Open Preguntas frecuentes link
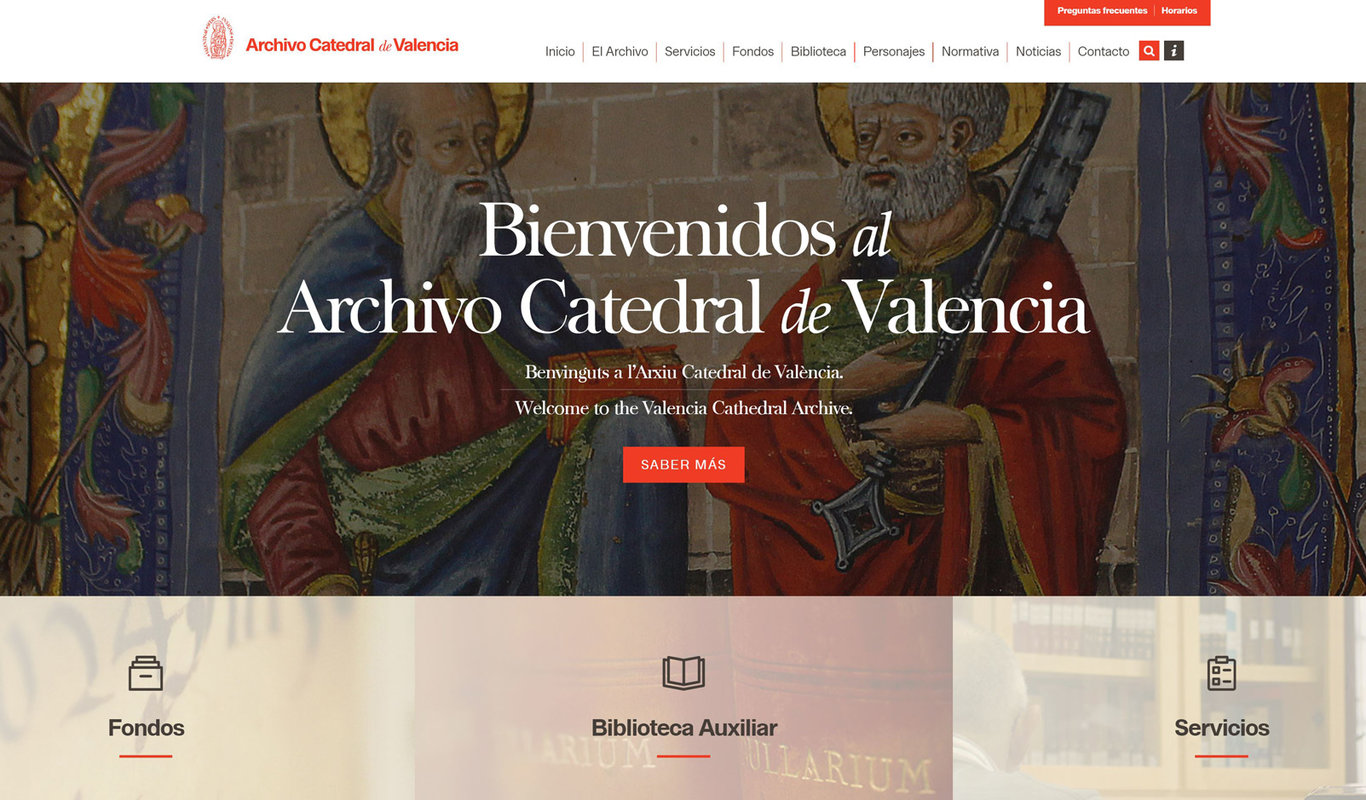 coord(1102,11)
